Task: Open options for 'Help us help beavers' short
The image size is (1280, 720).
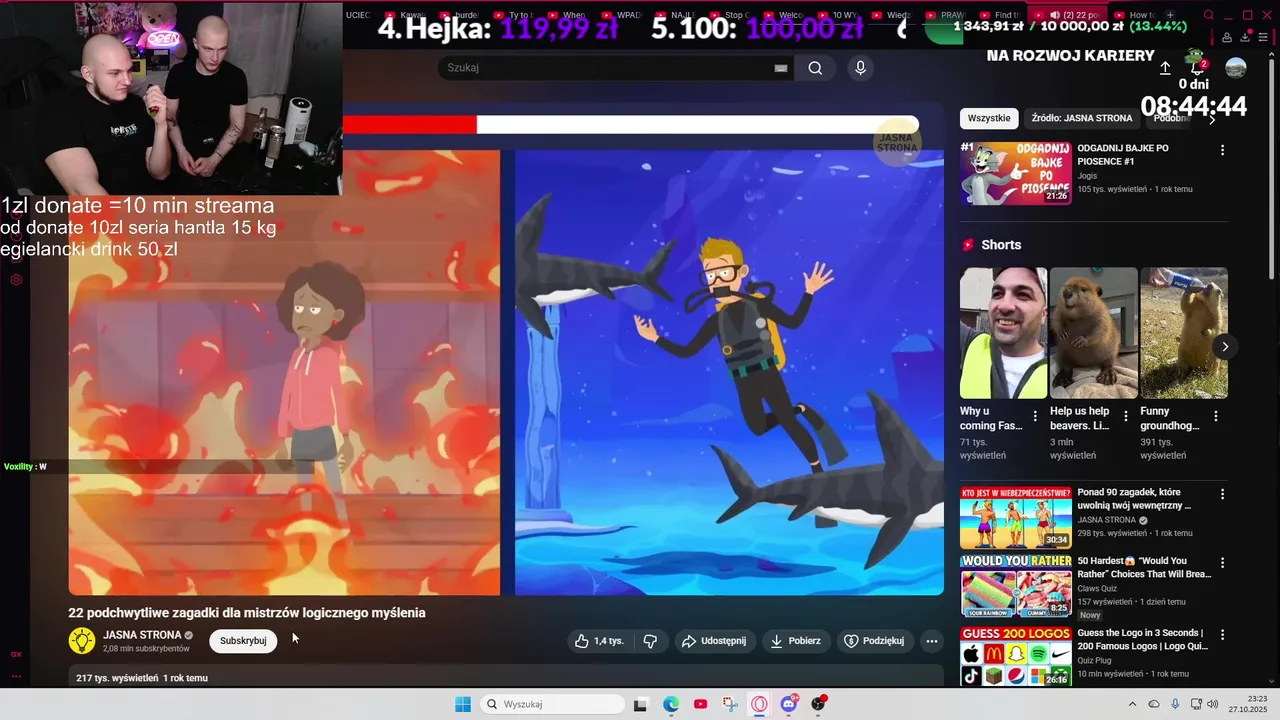Action: pyautogui.click(x=1125, y=416)
